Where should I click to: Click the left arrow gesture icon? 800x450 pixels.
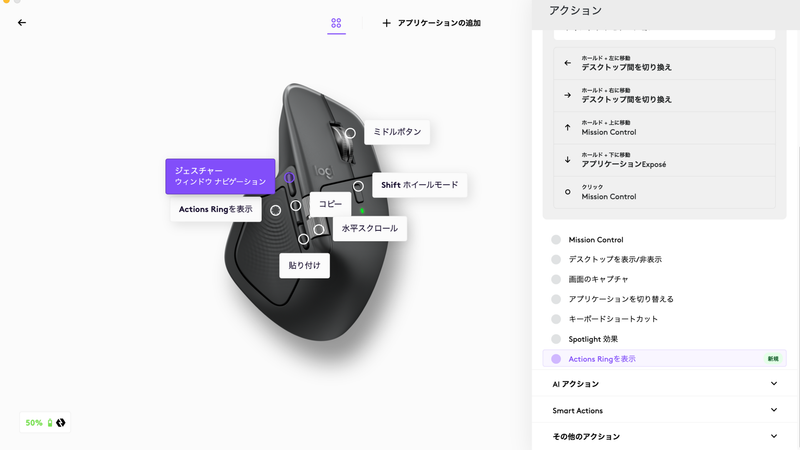[567, 63]
